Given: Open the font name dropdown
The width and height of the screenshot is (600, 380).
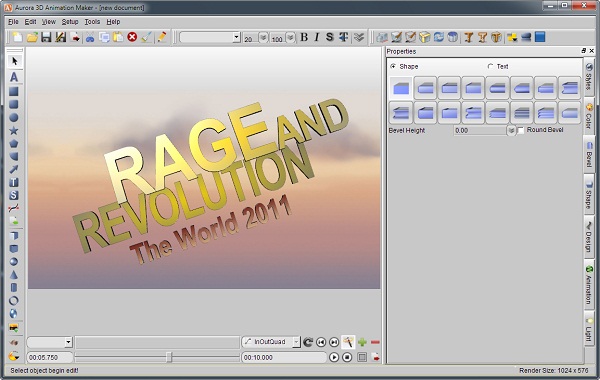Looking at the screenshot, I should tap(236, 37).
